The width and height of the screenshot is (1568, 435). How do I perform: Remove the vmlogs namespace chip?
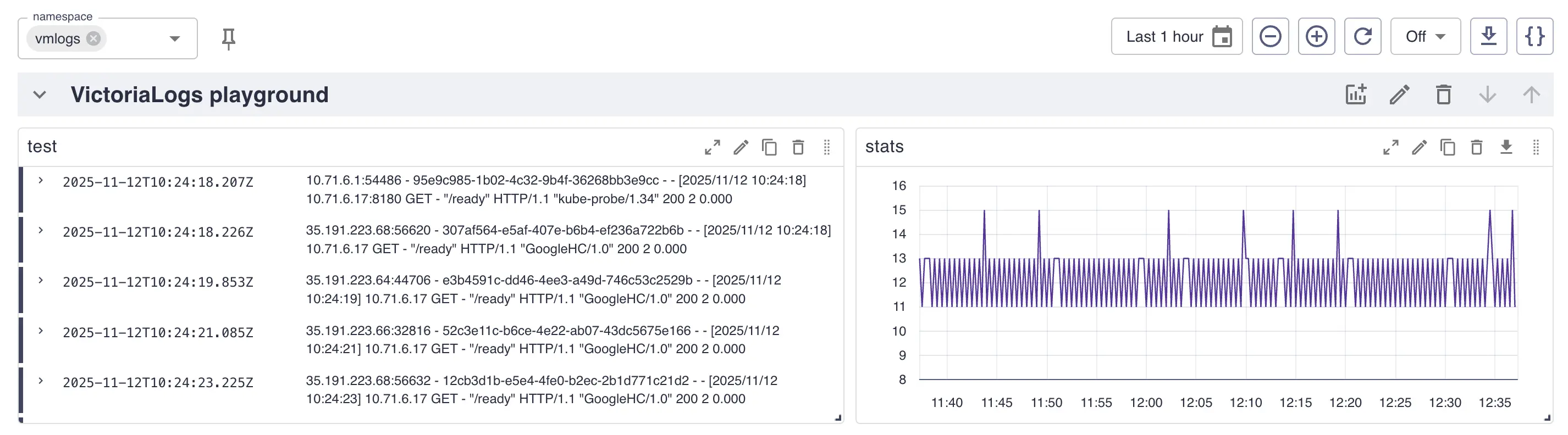click(x=93, y=39)
